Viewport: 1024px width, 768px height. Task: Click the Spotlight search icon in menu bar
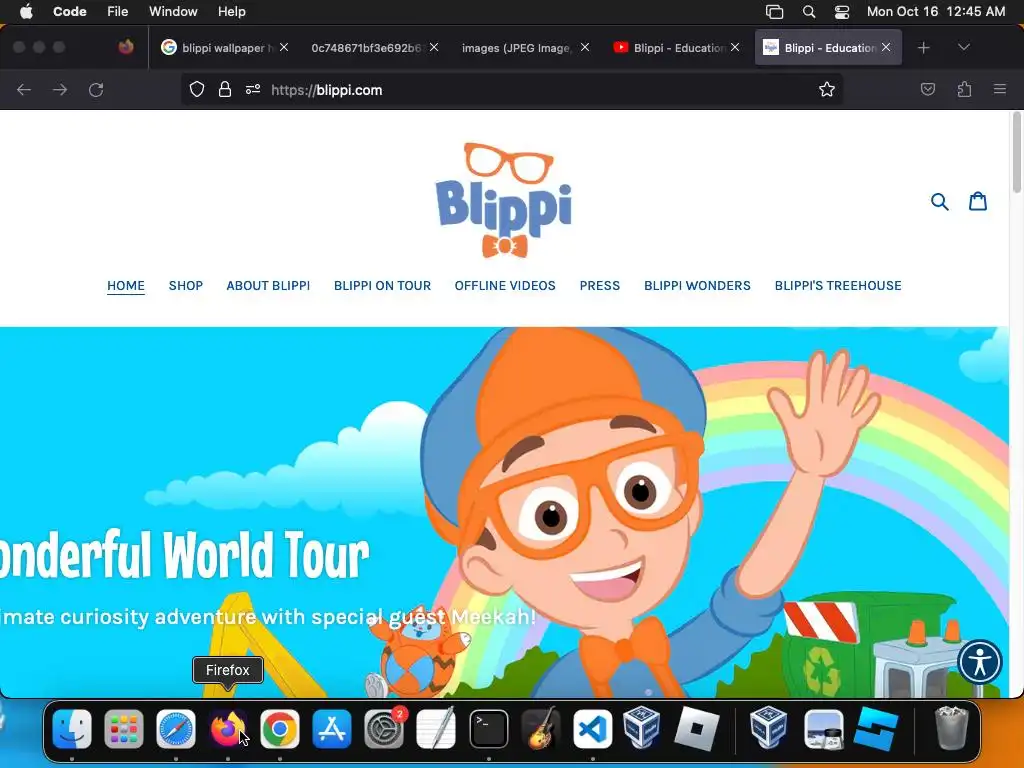[x=808, y=12]
